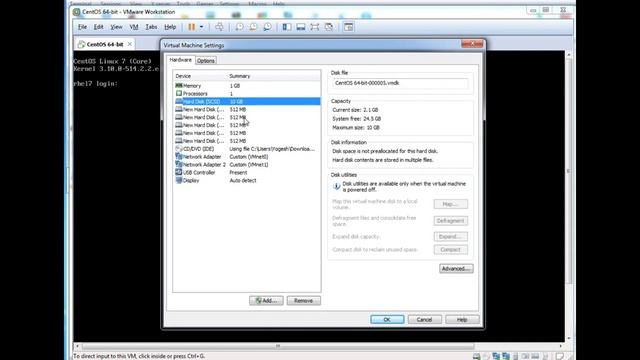Select the Network Adapter Custom (VMnet0) row
This screenshot has height=360, width=640.
pos(247,157)
